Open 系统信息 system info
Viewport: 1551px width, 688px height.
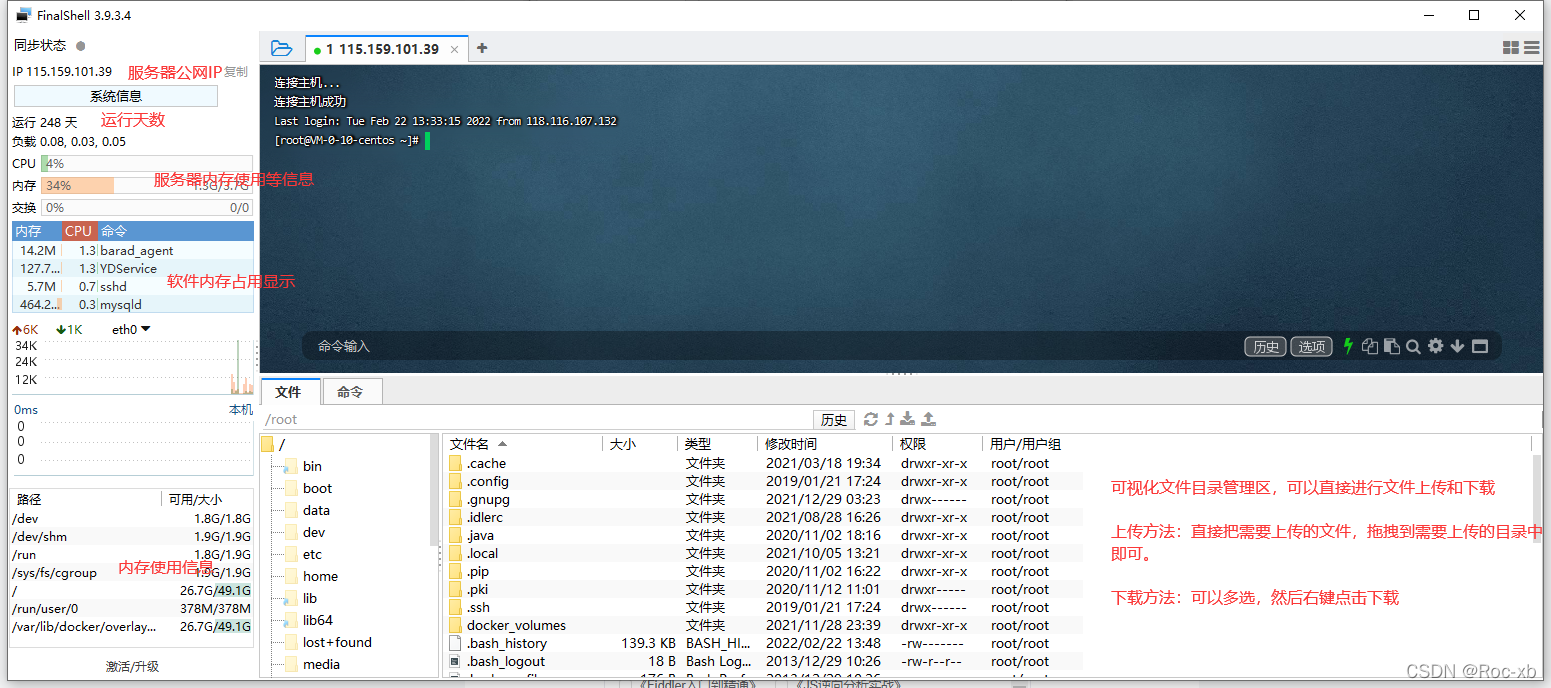(x=116, y=96)
